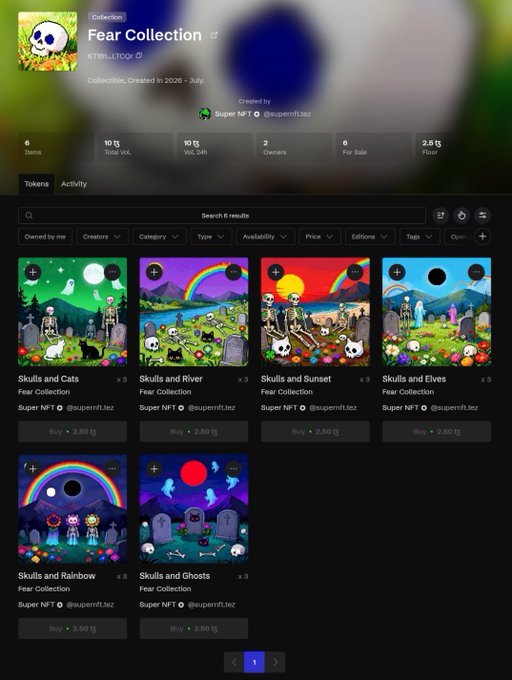Click the add icon on Skulls and Elves
This screenshot has width=512, height=680.
pyautogui.click(x=397, y=272)
